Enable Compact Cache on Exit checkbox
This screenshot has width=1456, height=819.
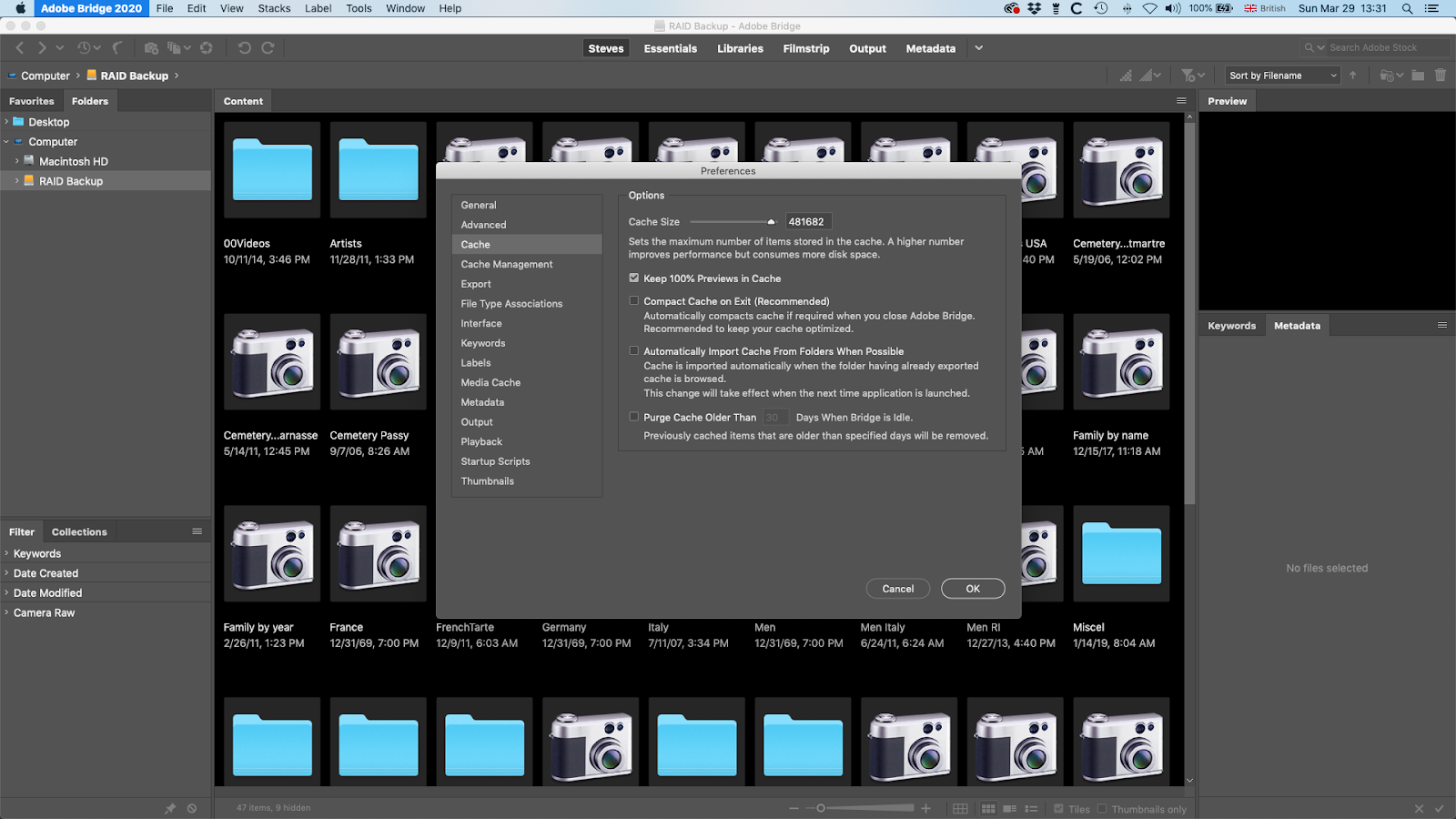click(x=634, y=300)
